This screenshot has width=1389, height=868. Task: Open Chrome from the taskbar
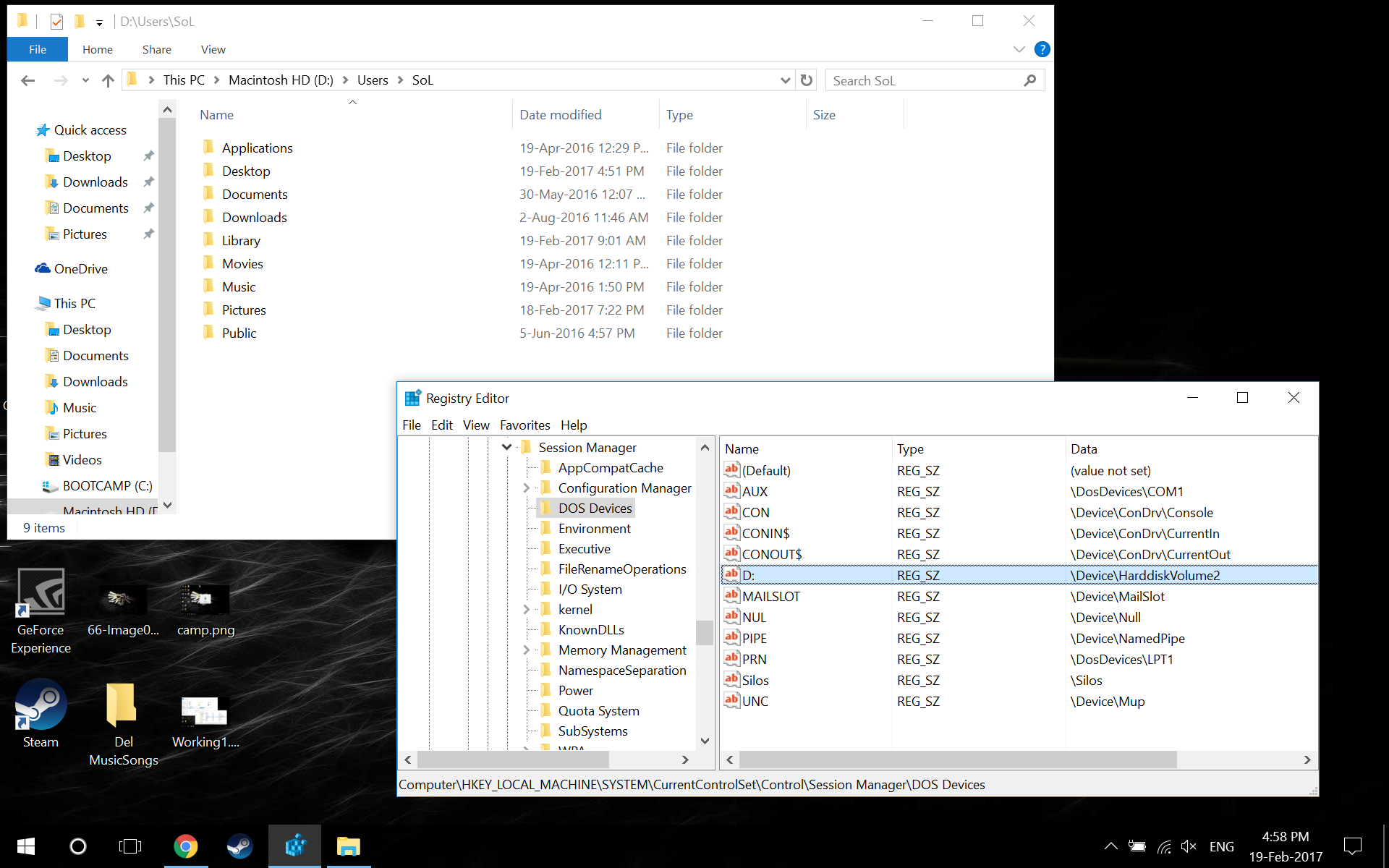coord(186,846)
